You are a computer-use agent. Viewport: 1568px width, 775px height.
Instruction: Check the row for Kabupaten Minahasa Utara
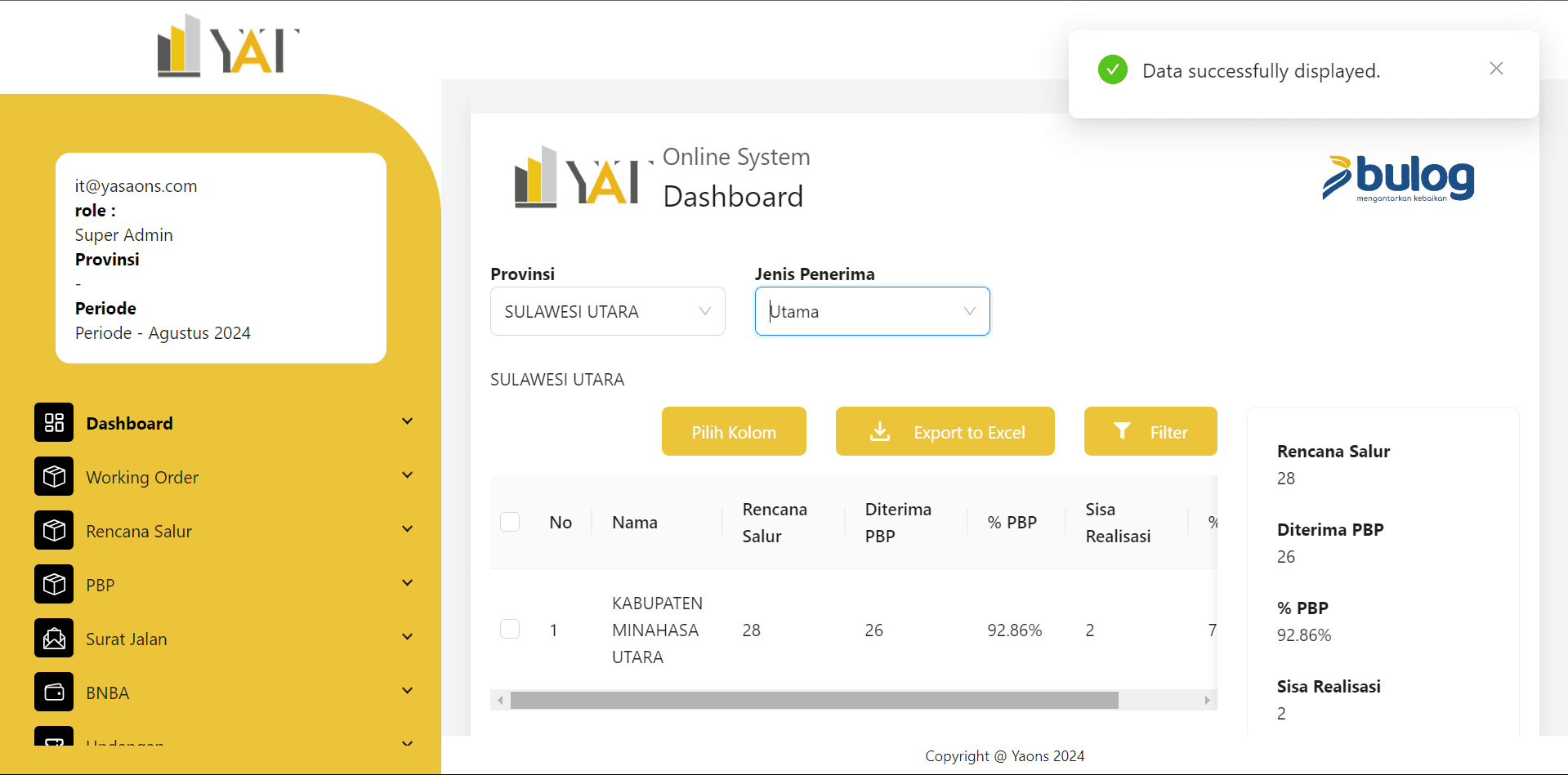click(510, 629)
